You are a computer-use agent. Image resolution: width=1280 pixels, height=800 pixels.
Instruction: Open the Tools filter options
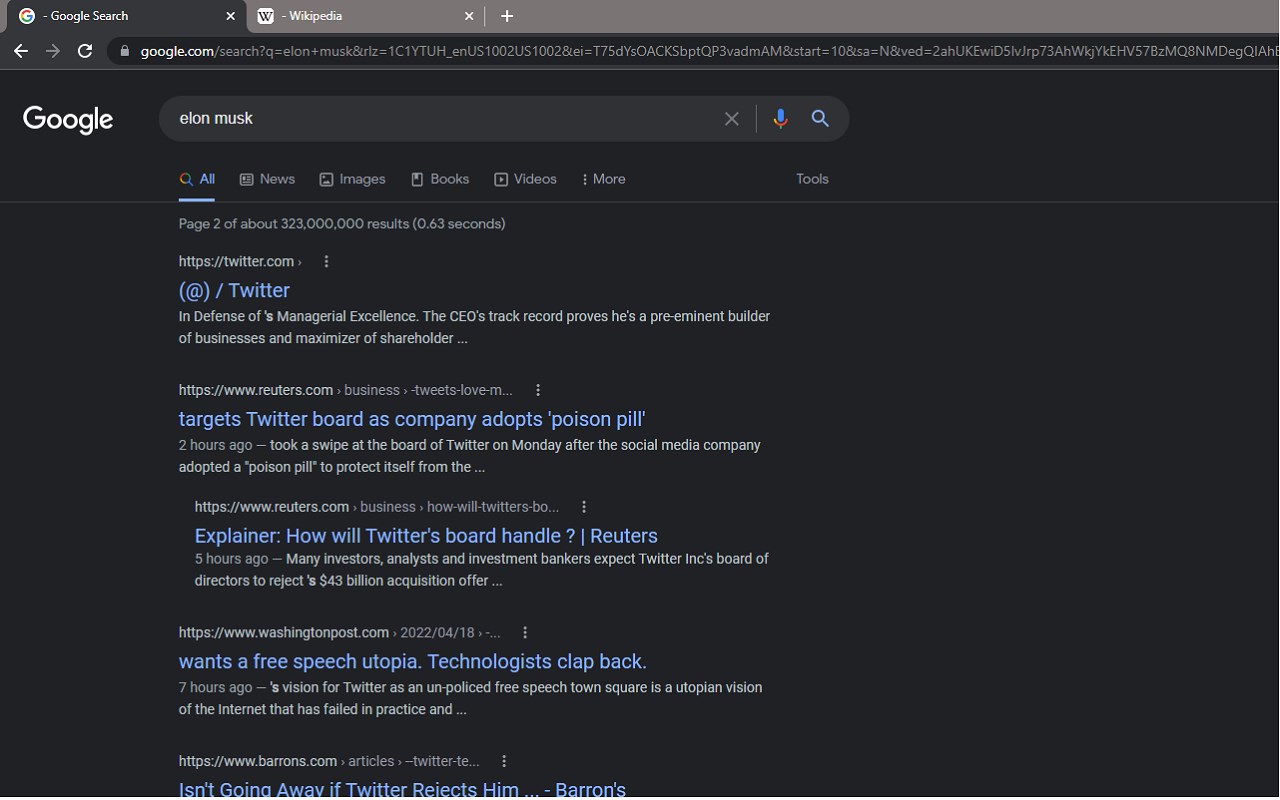(x=812, y=180)
